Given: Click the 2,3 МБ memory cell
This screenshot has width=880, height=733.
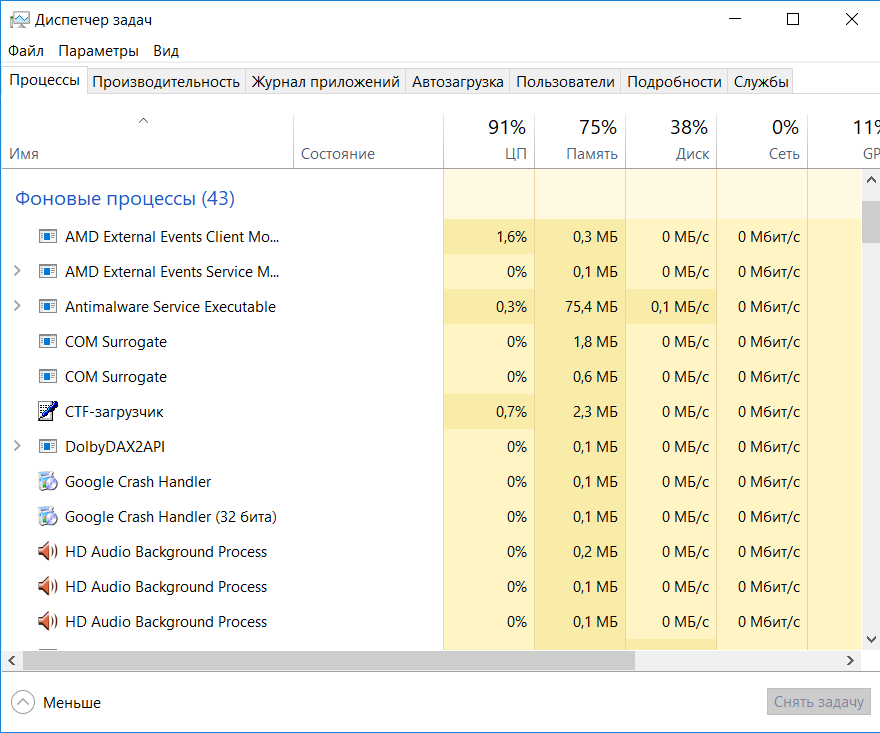Looking at the screenshot, I should tap(580, 411).
